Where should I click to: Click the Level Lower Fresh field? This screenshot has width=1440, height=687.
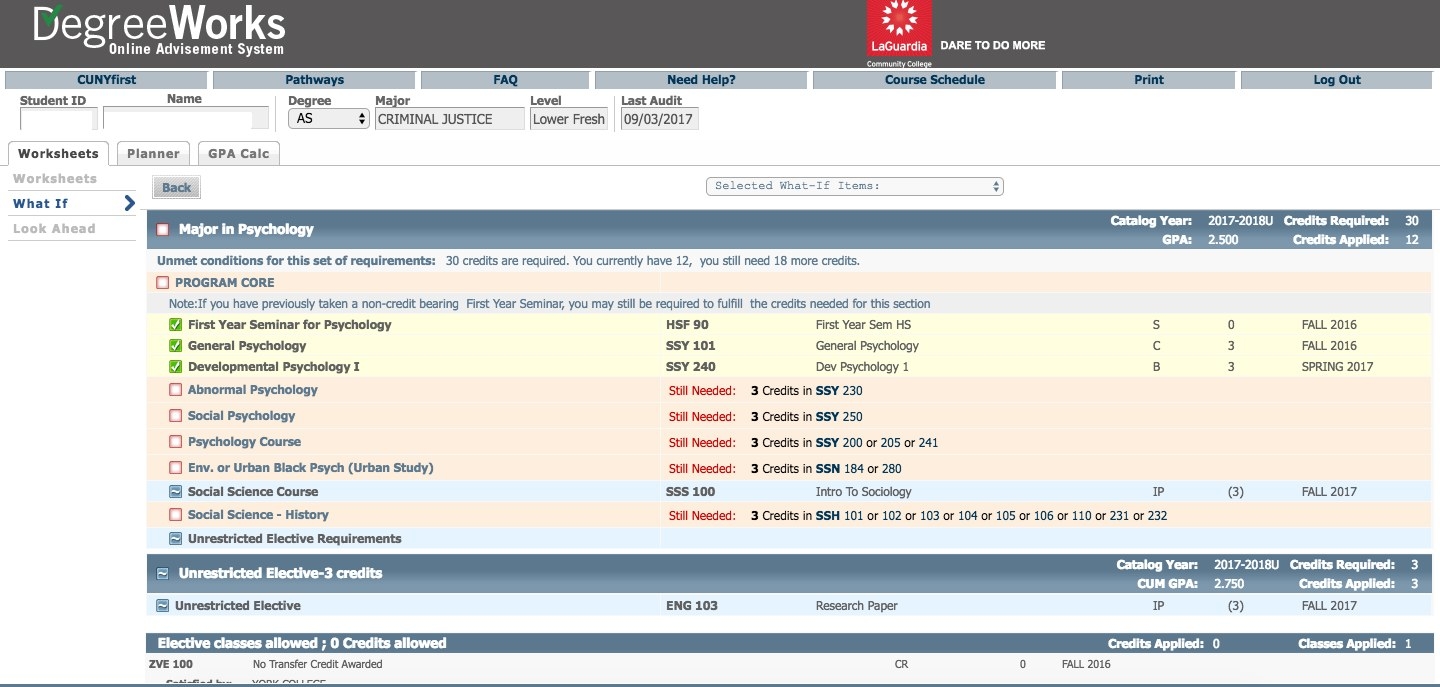[x=569, y=119]
